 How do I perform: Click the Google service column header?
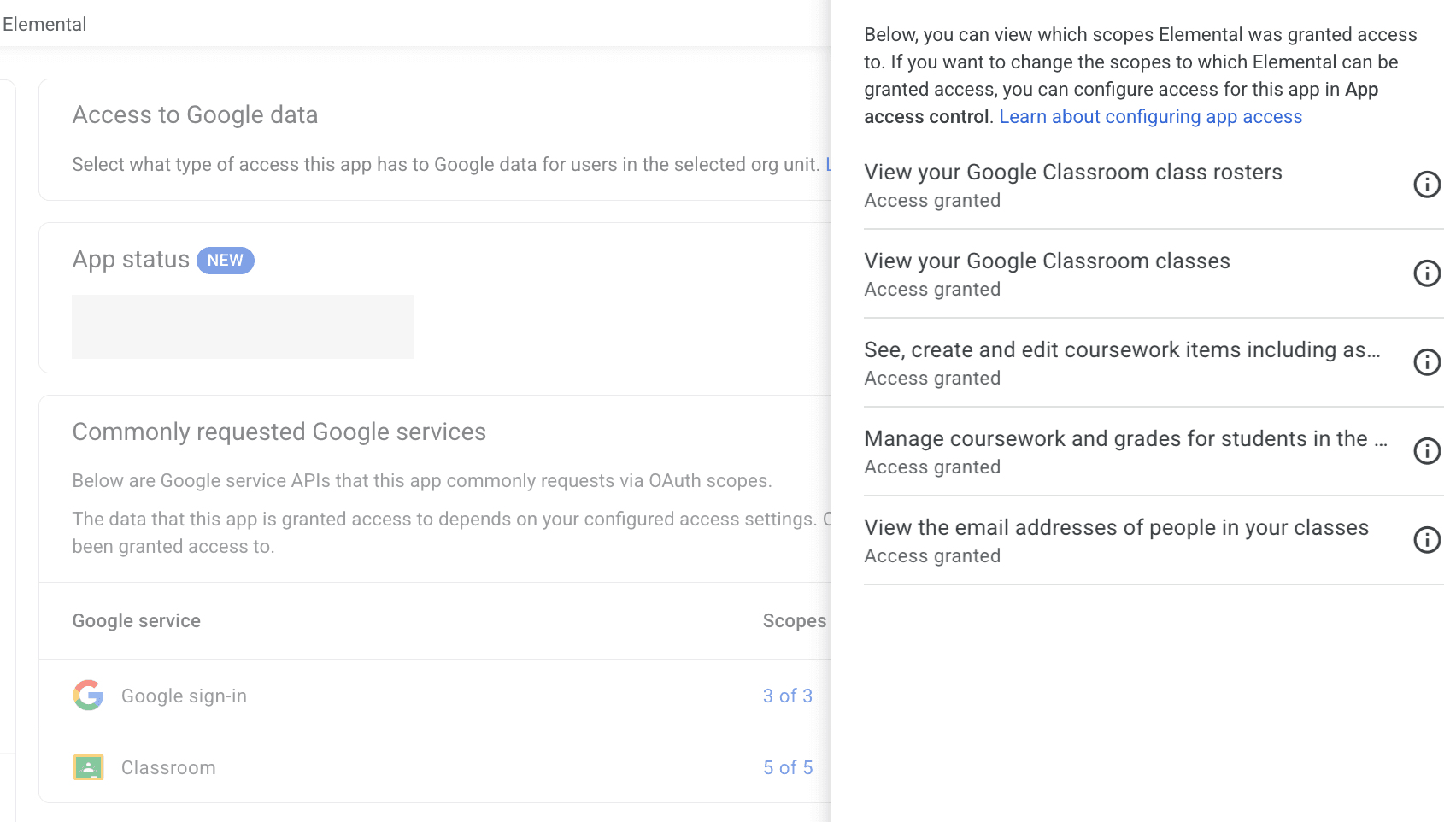click(137, 621)
